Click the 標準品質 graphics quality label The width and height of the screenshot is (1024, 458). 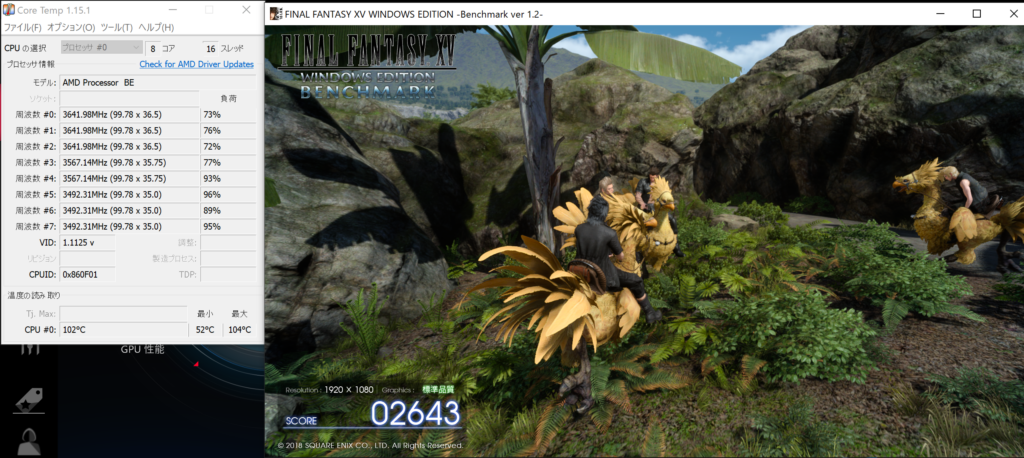click(x=438, y=389)
